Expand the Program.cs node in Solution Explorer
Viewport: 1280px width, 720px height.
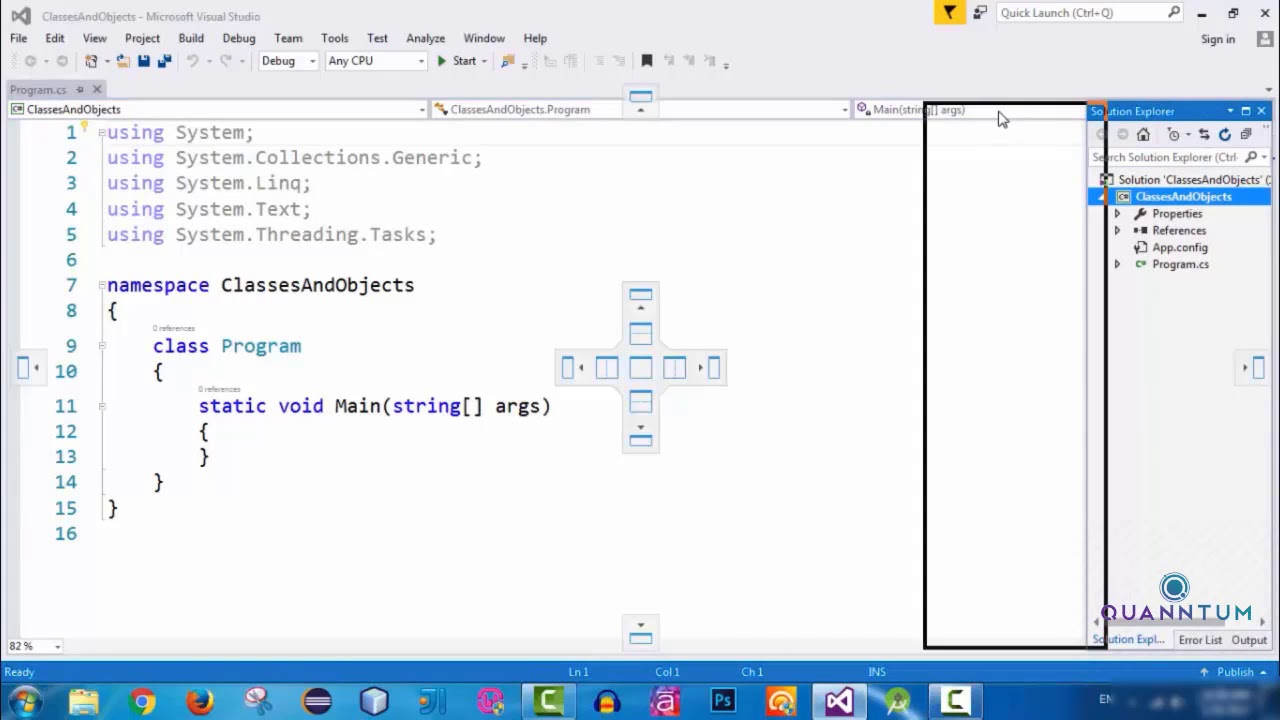click(1117, 265)
